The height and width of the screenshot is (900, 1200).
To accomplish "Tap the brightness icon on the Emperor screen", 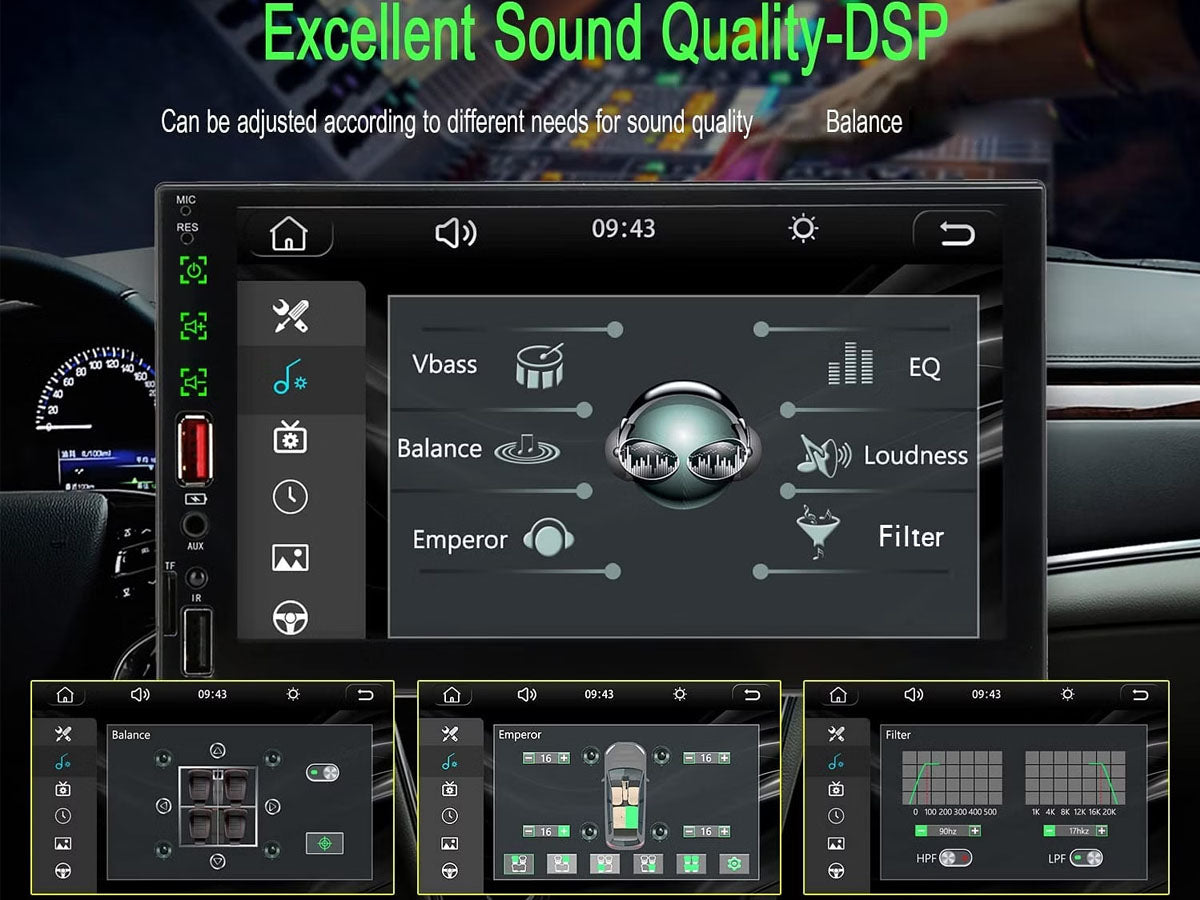I will point(680,694).
